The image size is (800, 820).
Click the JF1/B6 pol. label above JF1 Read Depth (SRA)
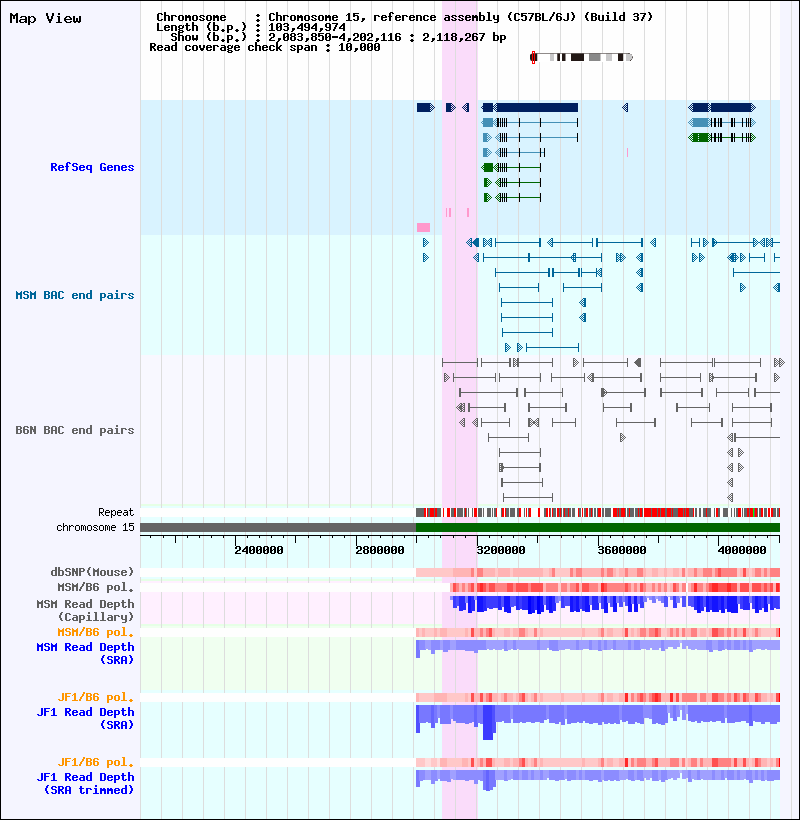point(96,697)
